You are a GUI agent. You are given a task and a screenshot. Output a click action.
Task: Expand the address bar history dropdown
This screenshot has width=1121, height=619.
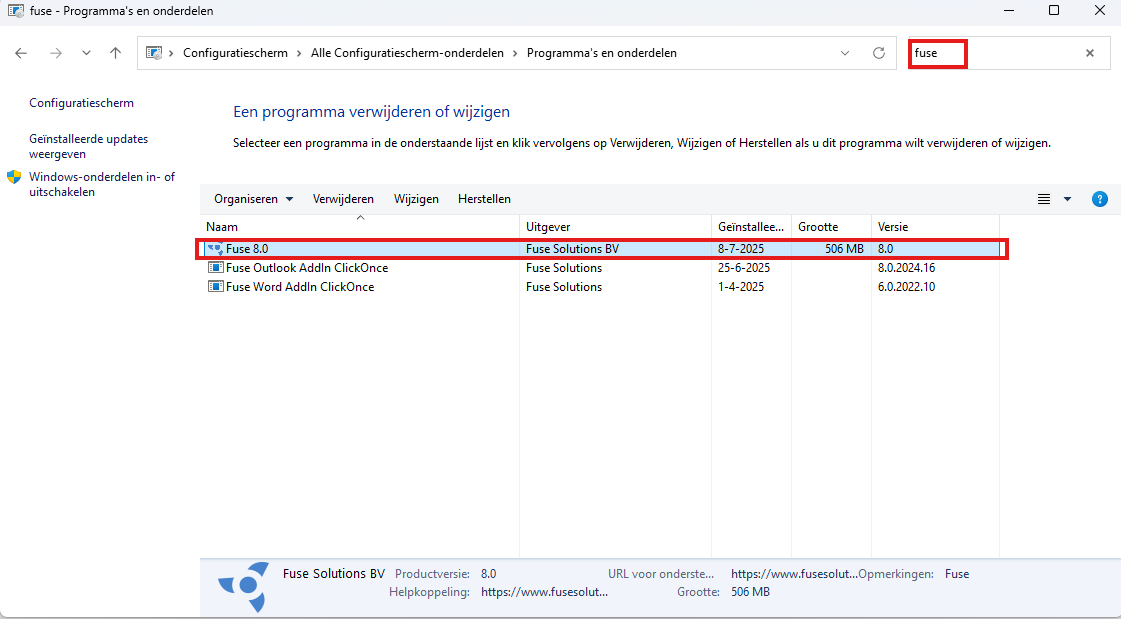click(x=845, y=53)
